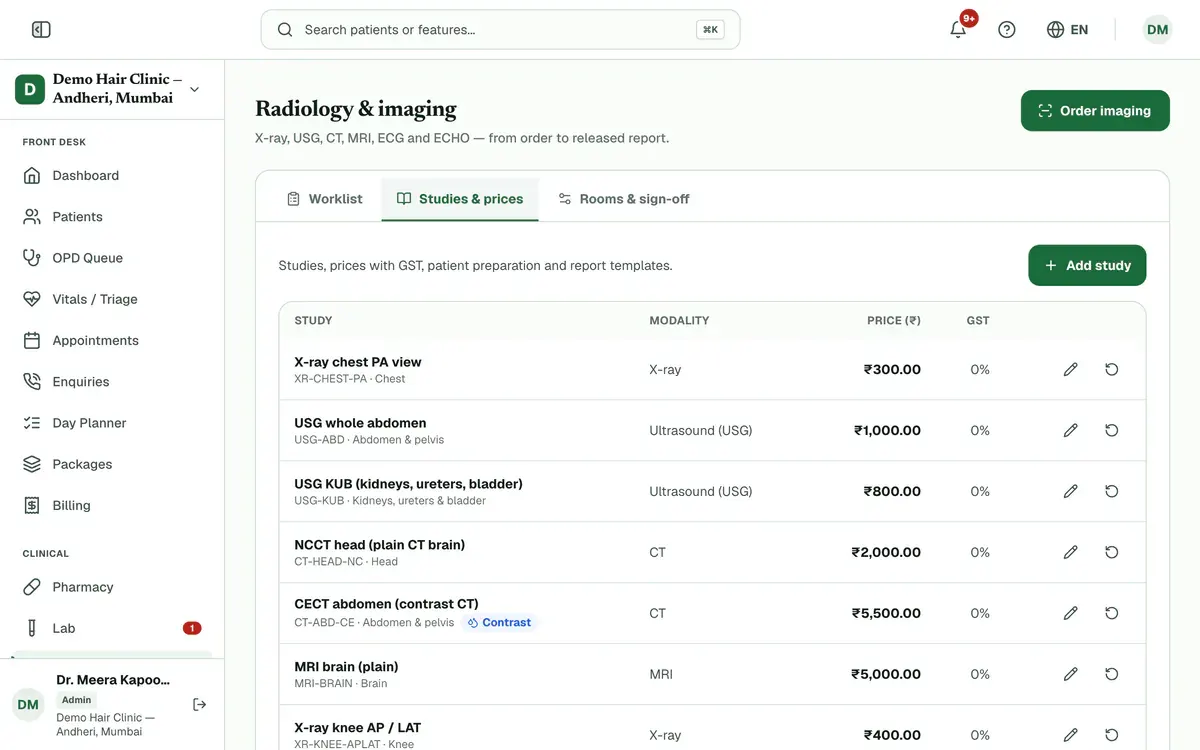1200x750 pixels.
Task: Click the MODALITY column header
Action: point(679,321)
